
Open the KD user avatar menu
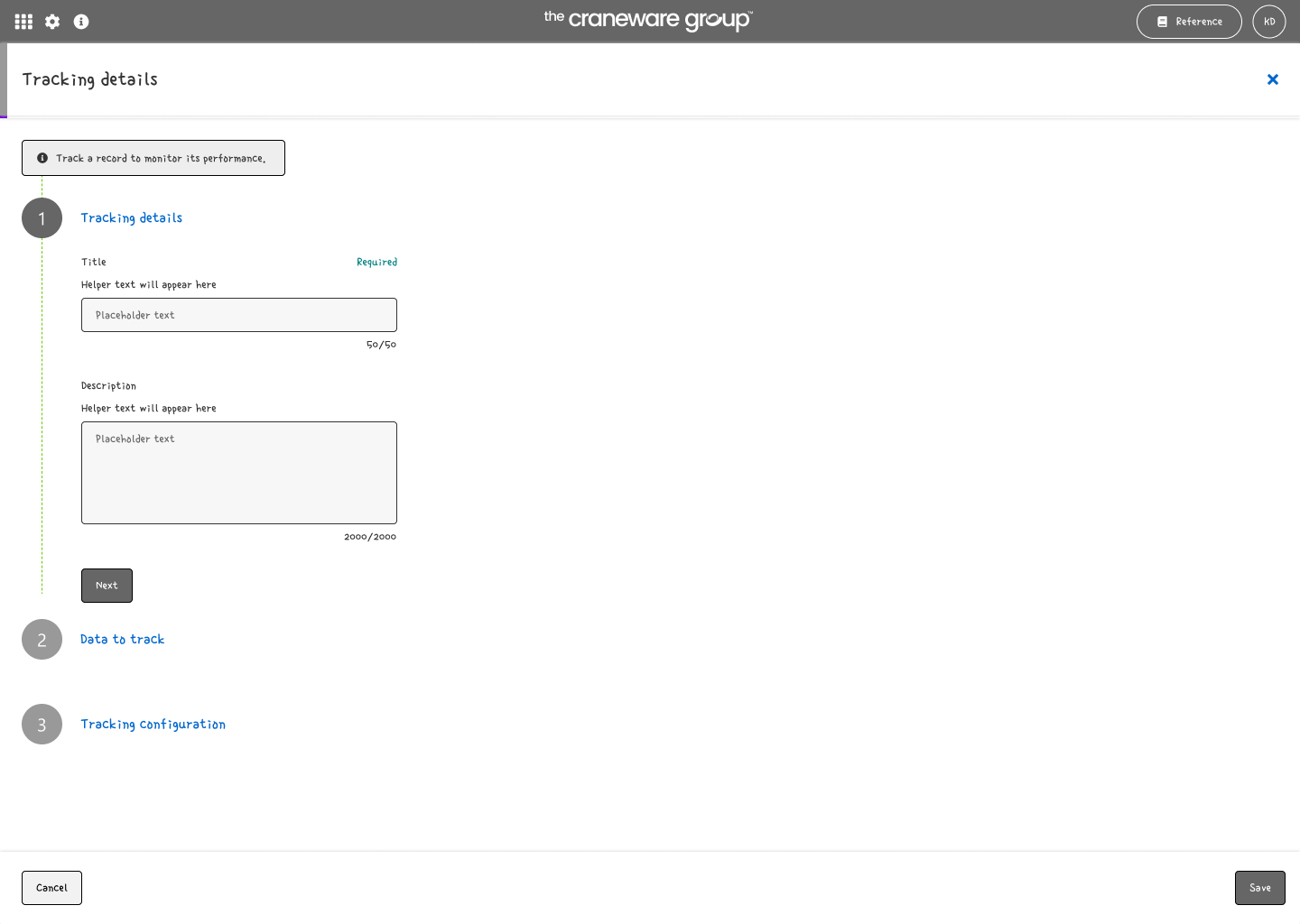coord(1269,22)
